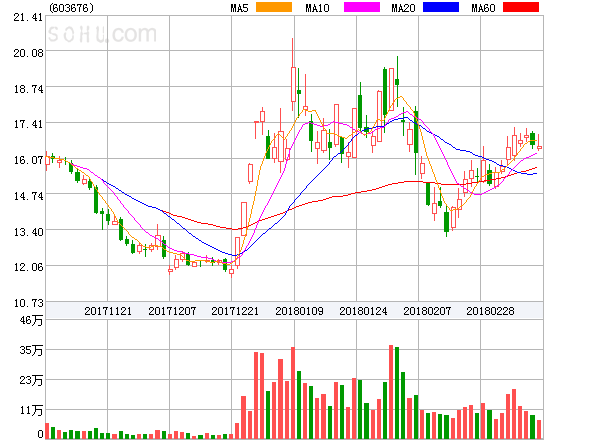Click the 17.41 price axis label

29,124
